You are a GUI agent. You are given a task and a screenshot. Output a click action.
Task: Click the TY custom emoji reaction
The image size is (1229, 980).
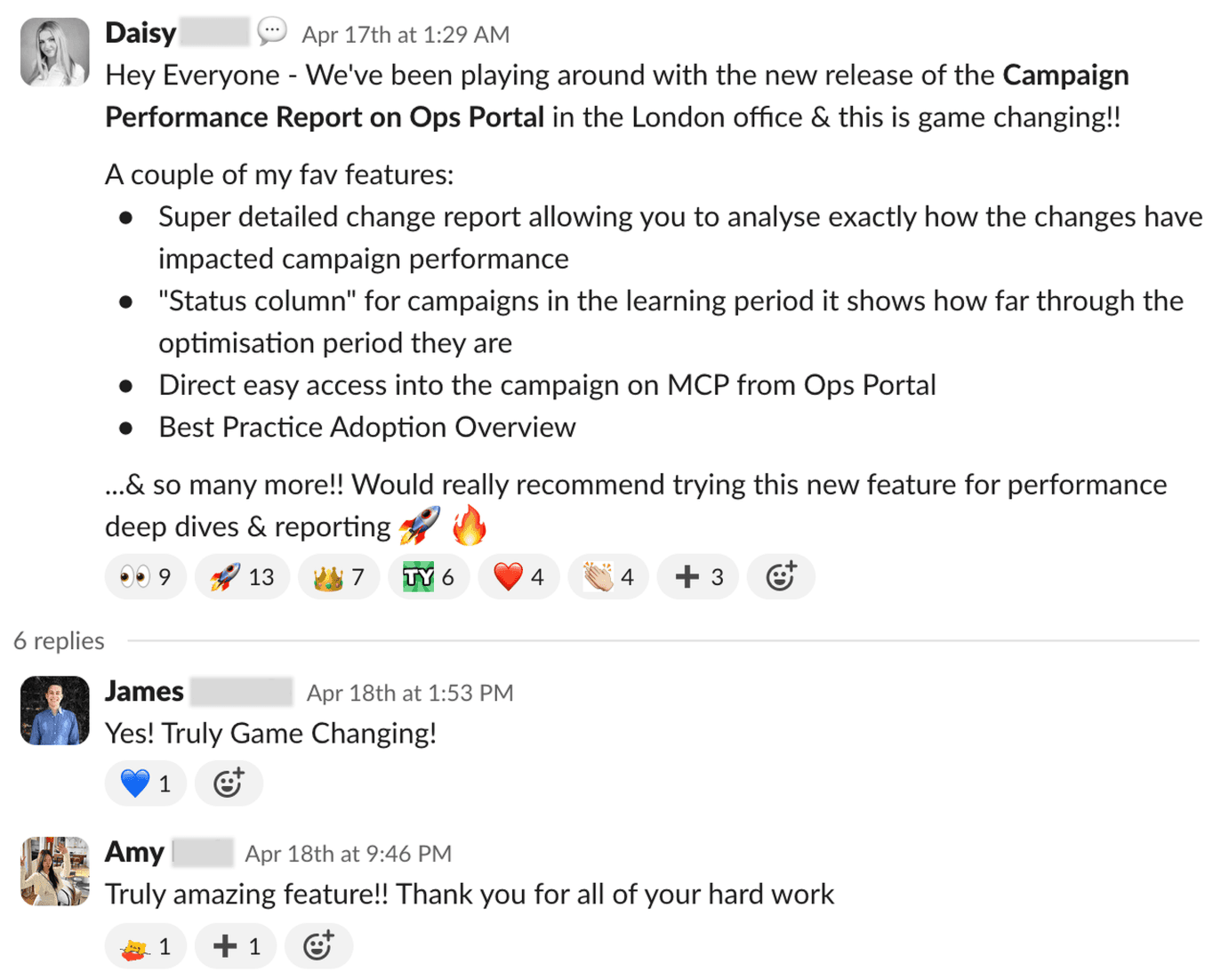point(429,576)
